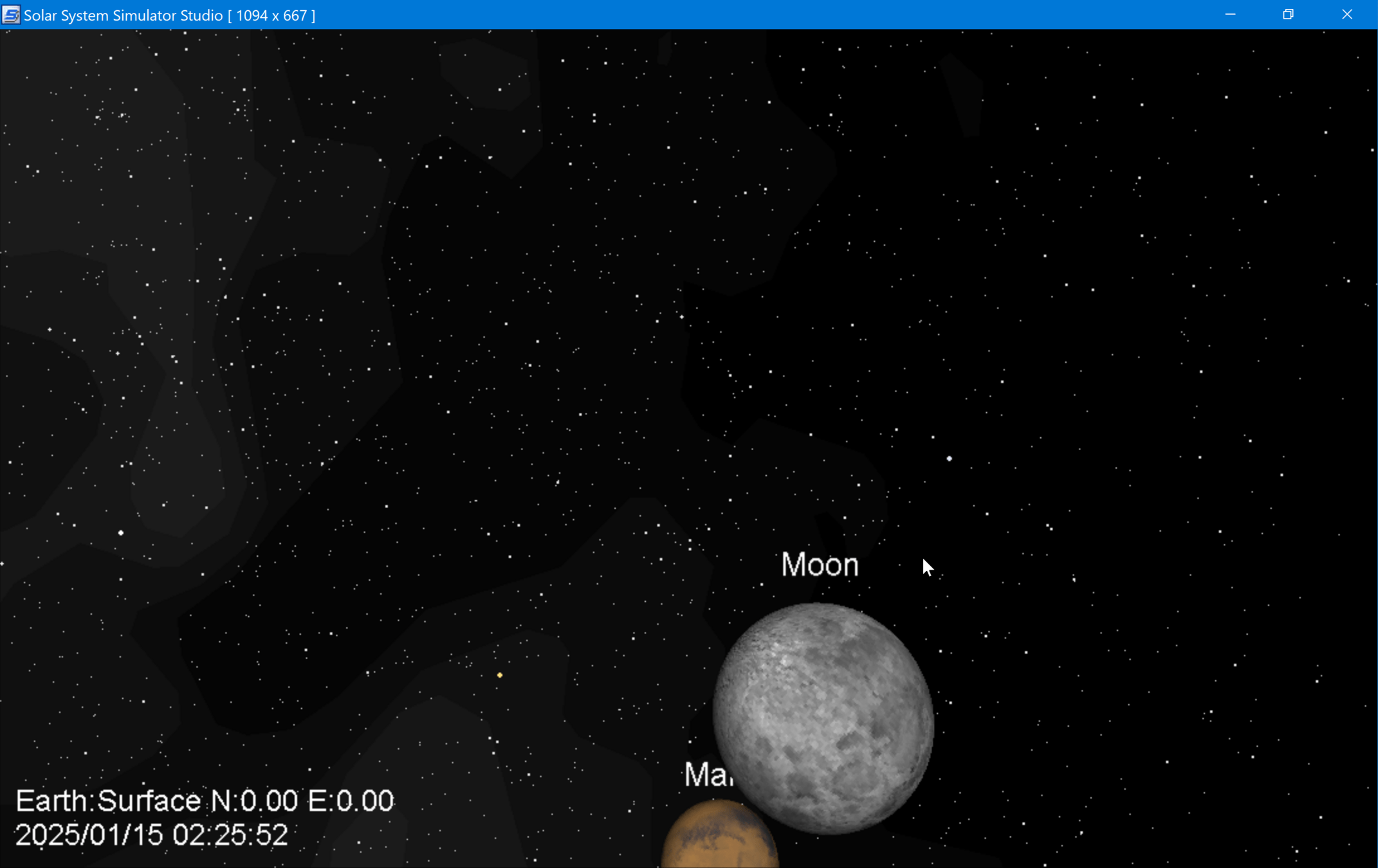Image resolution: width=1378 pixels, height=868 pixels.
Task: Click the partially hidden Mars label
Action: [x=708, y=775]
